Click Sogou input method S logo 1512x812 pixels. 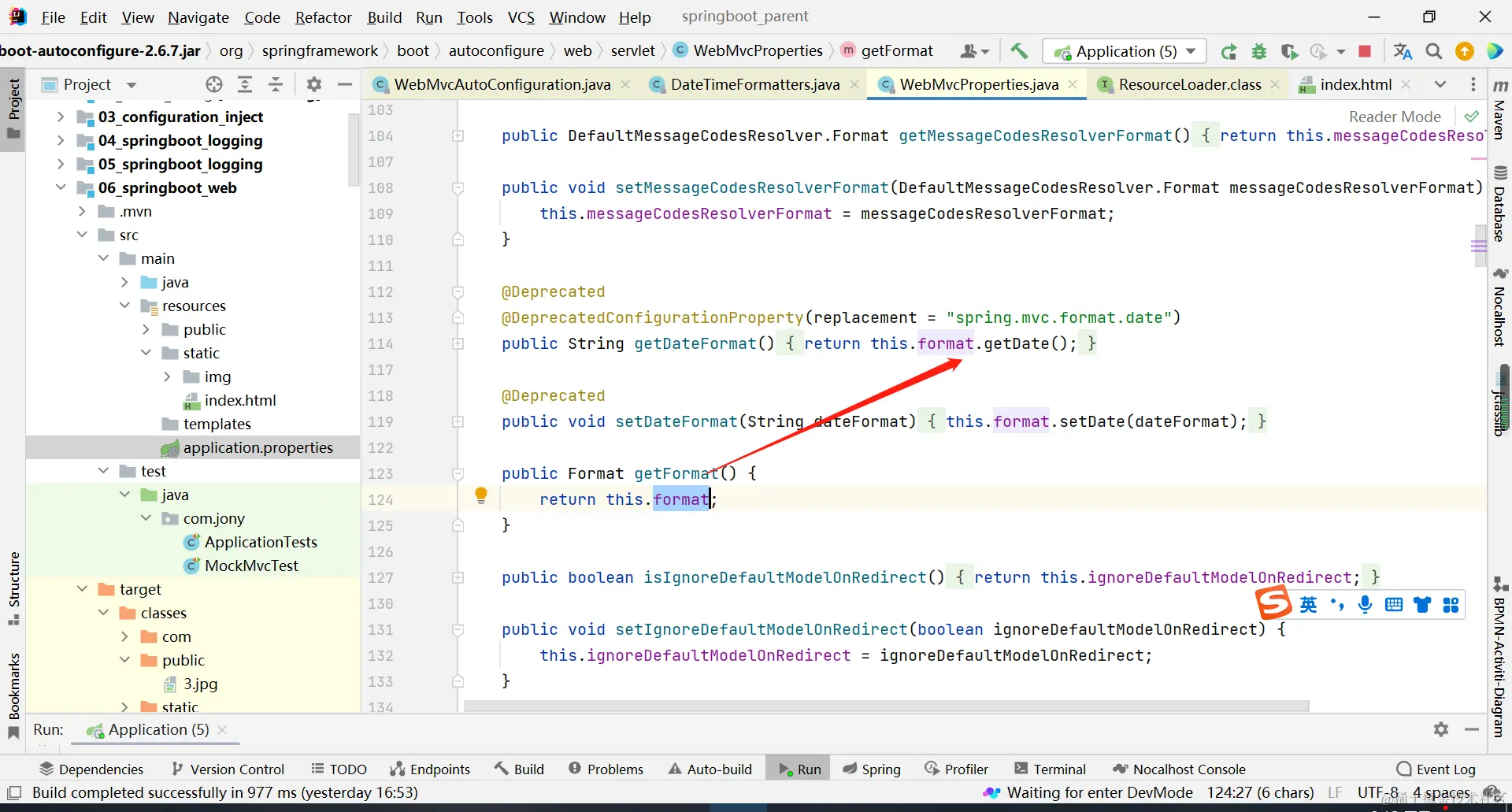(x=1273, y=603)
